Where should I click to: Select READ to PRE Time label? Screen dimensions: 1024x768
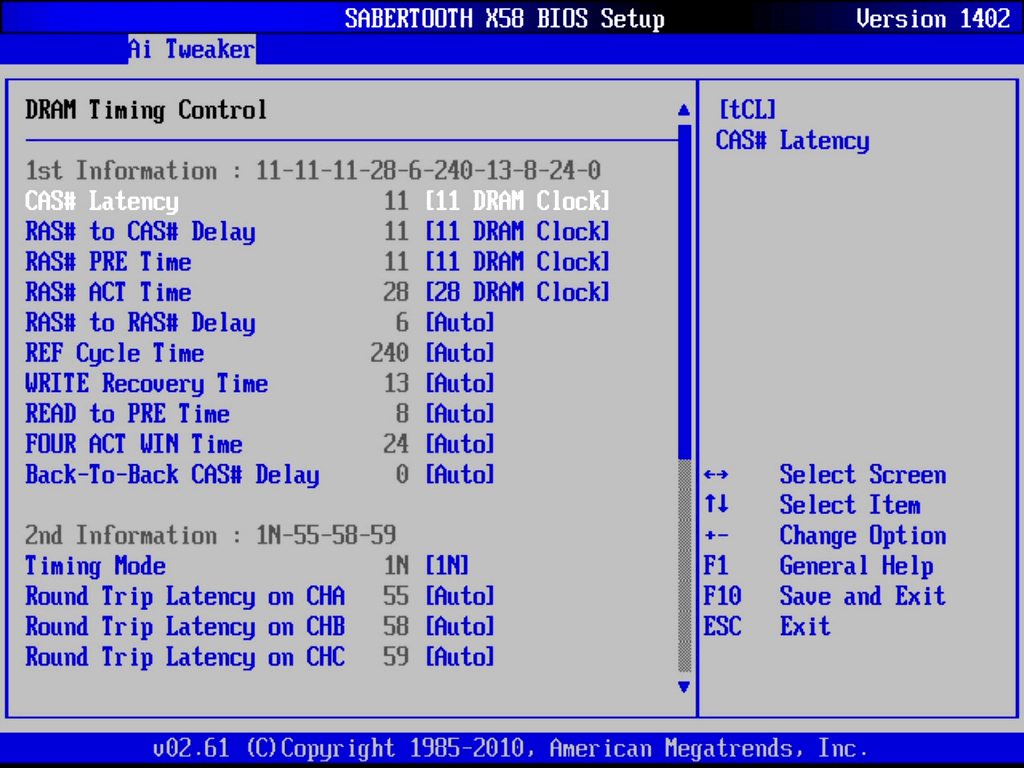(x=127, y=414)
